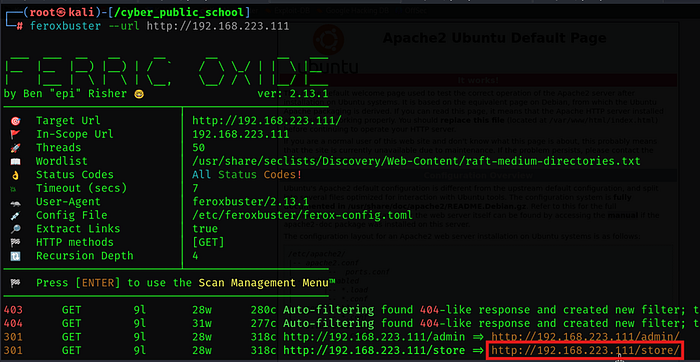
Task: Click the OK-hand emoji beside Status Codes
Action: [x=15, y=175]
